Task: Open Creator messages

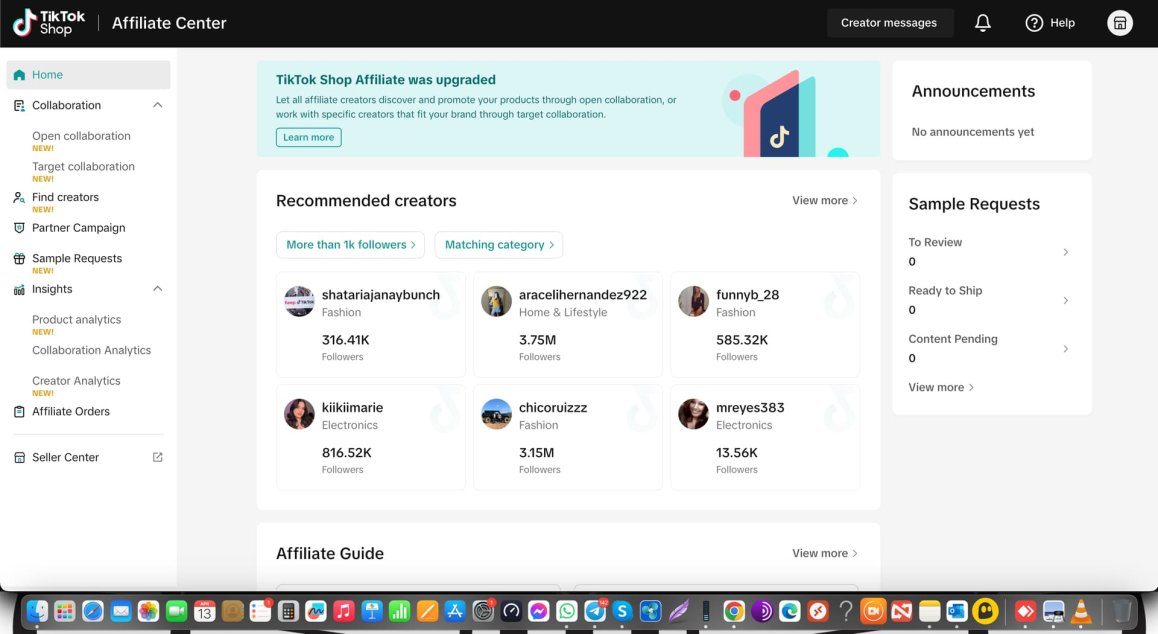Action: [x=889, y=23]
